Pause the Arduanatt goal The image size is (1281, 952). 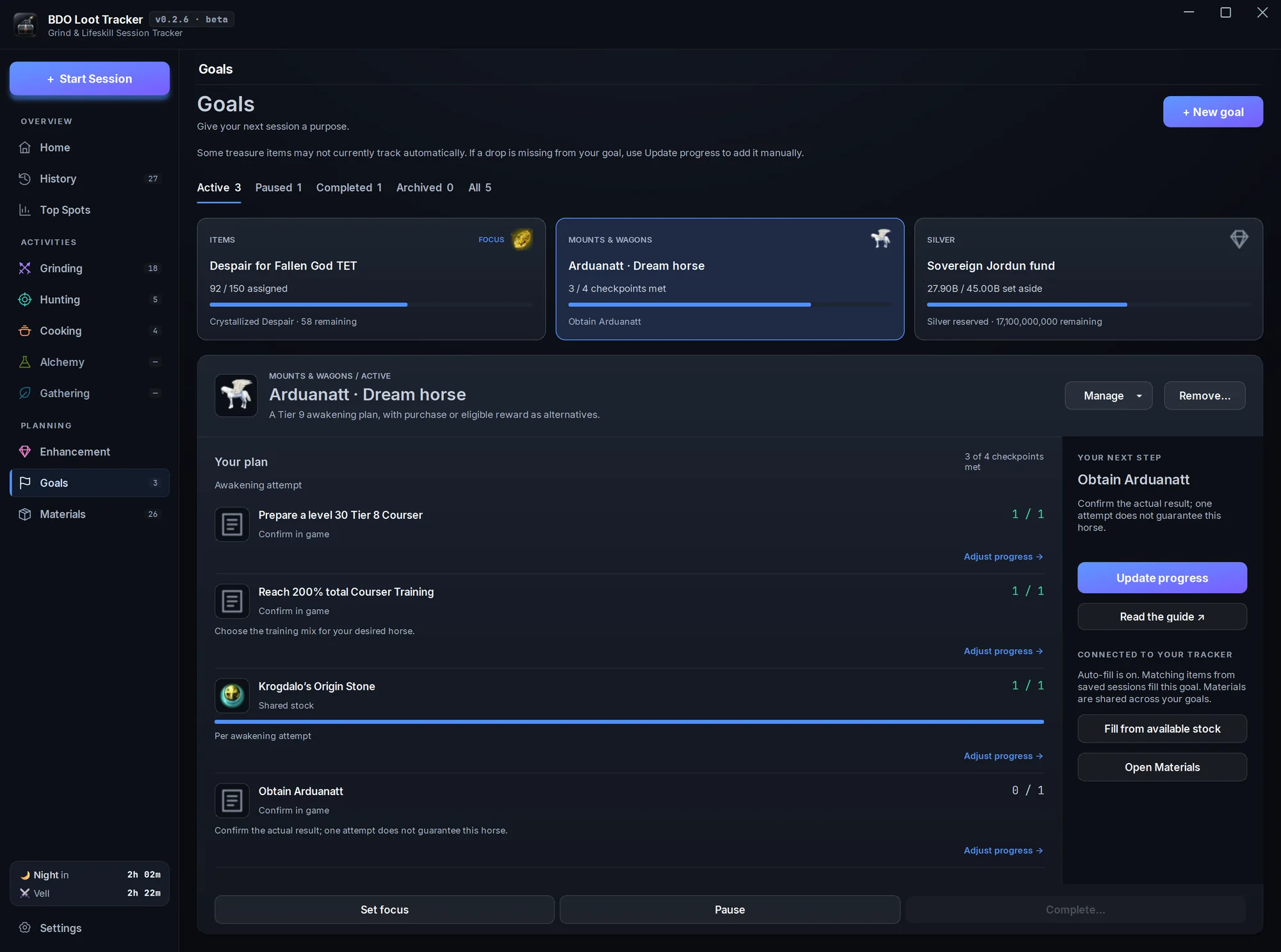point(730,910)
